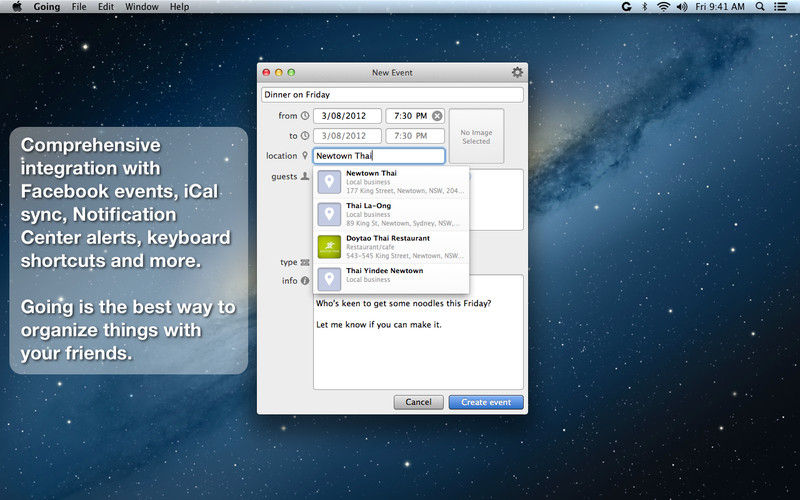Open the File menu
Screen dimensions: 800x500
coord(79,7)
